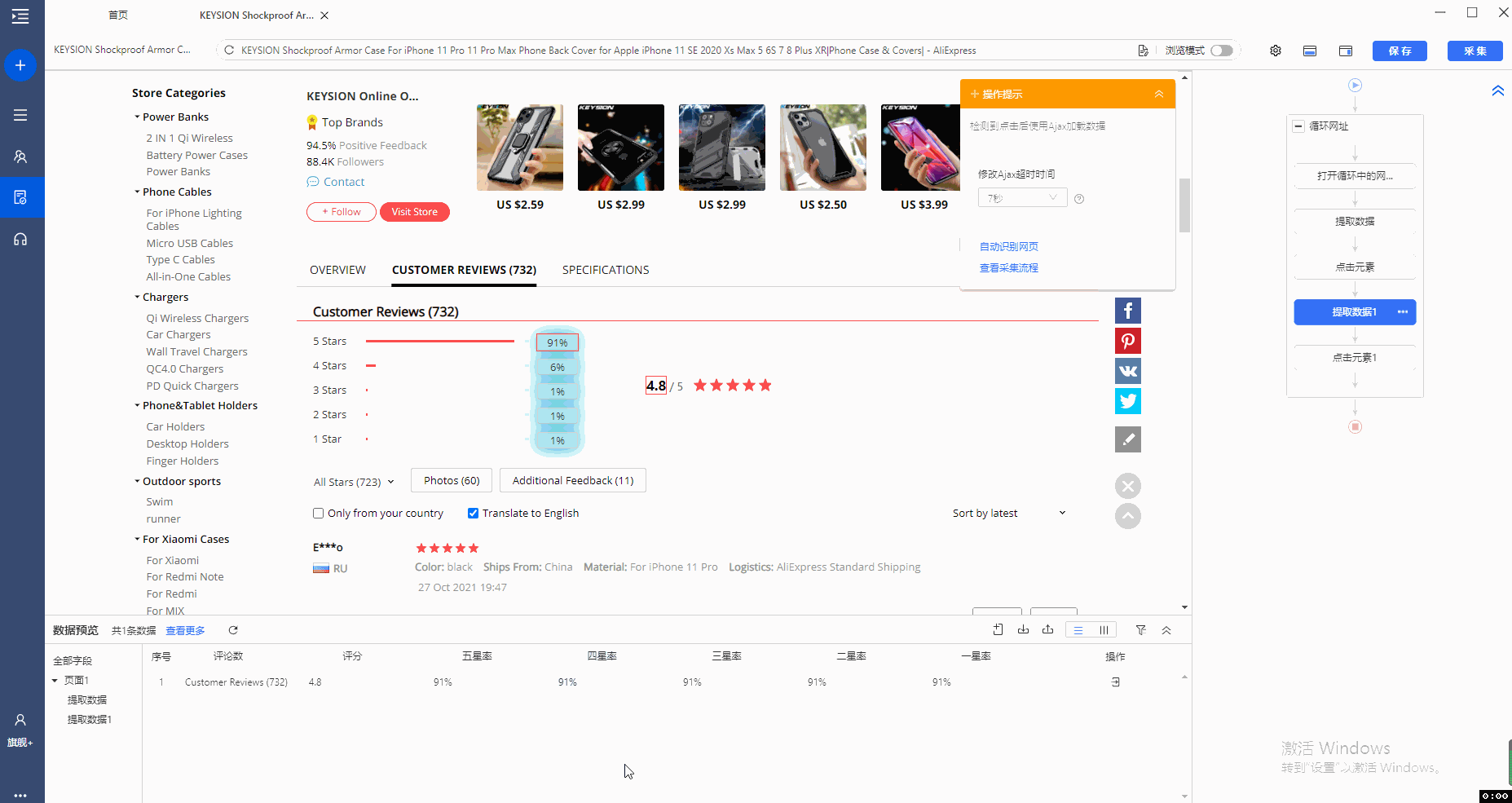Screen dimensions: 1512x803
Task: Click the help question icon beside Ajax timeout
Action: (1079, 199)
